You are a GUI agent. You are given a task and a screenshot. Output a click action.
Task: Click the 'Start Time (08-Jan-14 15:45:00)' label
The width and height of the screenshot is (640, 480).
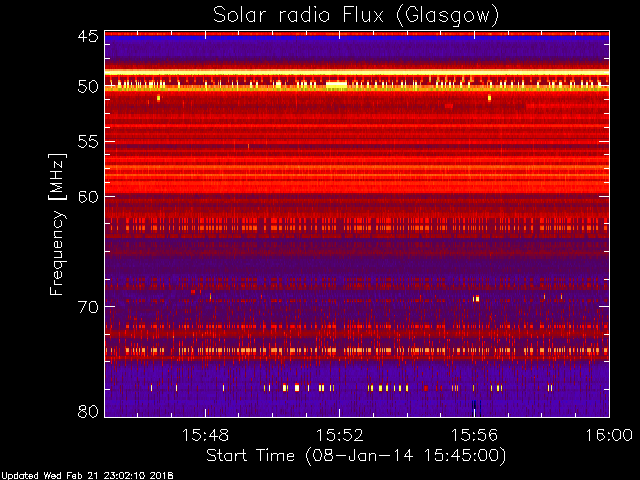(356, 456)
